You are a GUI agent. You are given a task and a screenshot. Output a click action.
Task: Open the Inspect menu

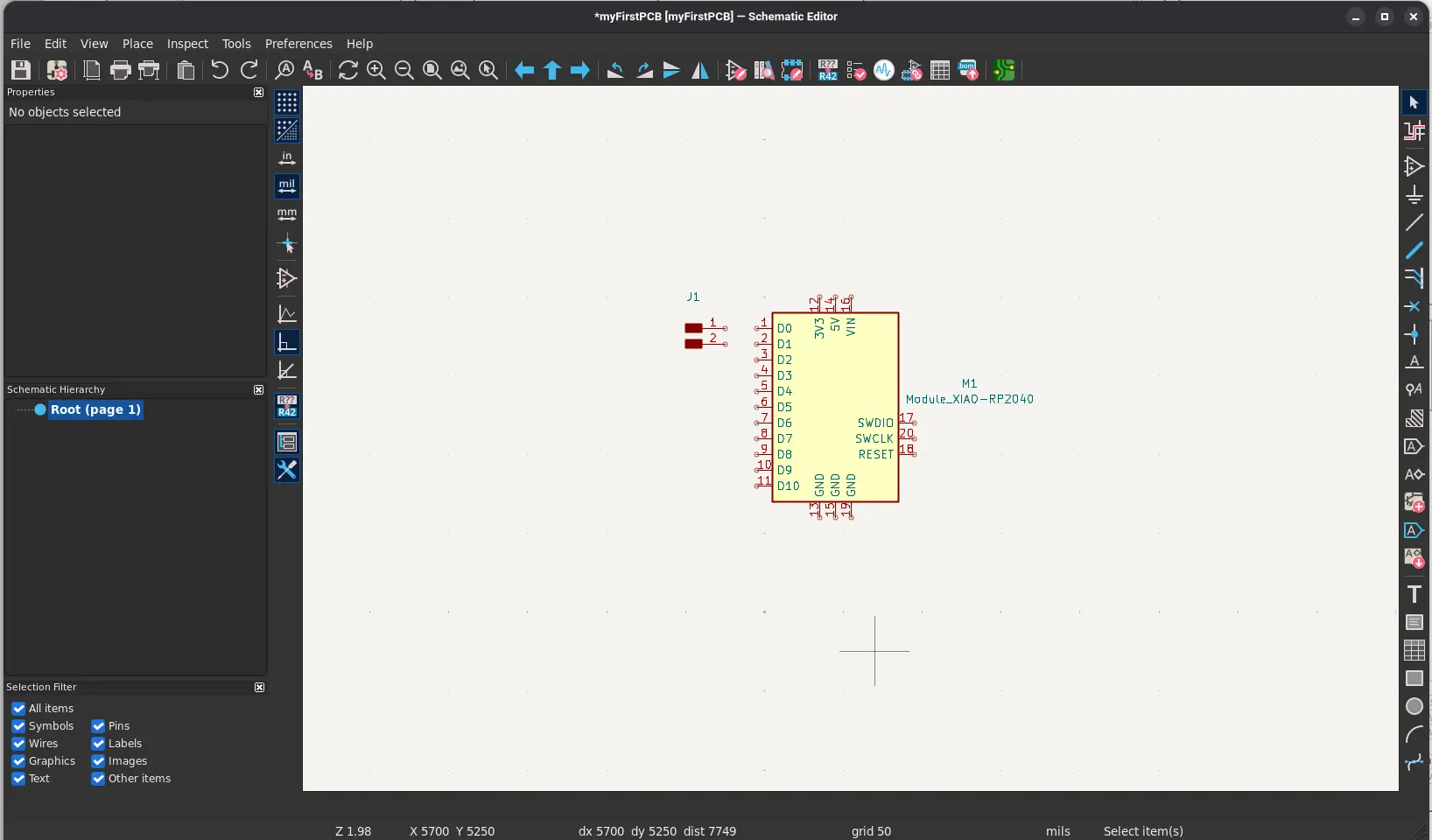pos(187,44)
